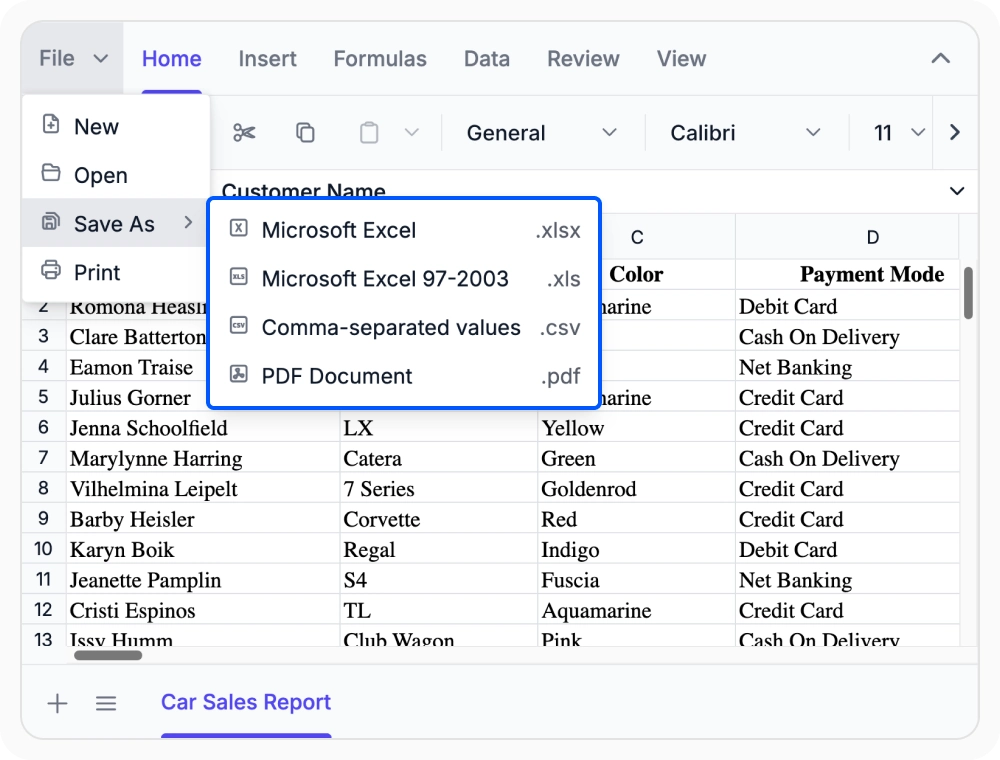The height and width of the screenshot is (760, 1000).
Task: Click the Microsoft Excel xlsx file icon
Action: [239, 228]
